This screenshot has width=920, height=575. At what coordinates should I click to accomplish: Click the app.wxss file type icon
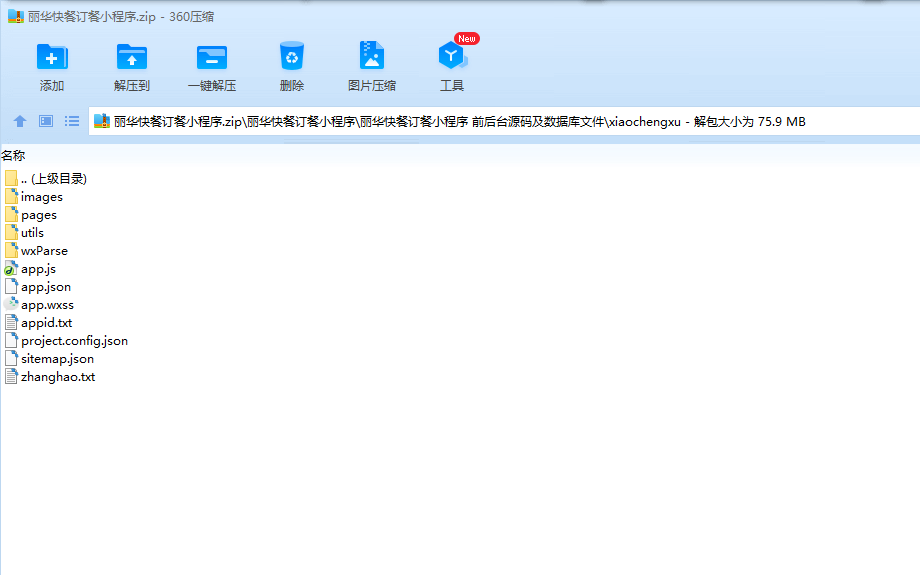pyautogui.click(x=11, y=305)
